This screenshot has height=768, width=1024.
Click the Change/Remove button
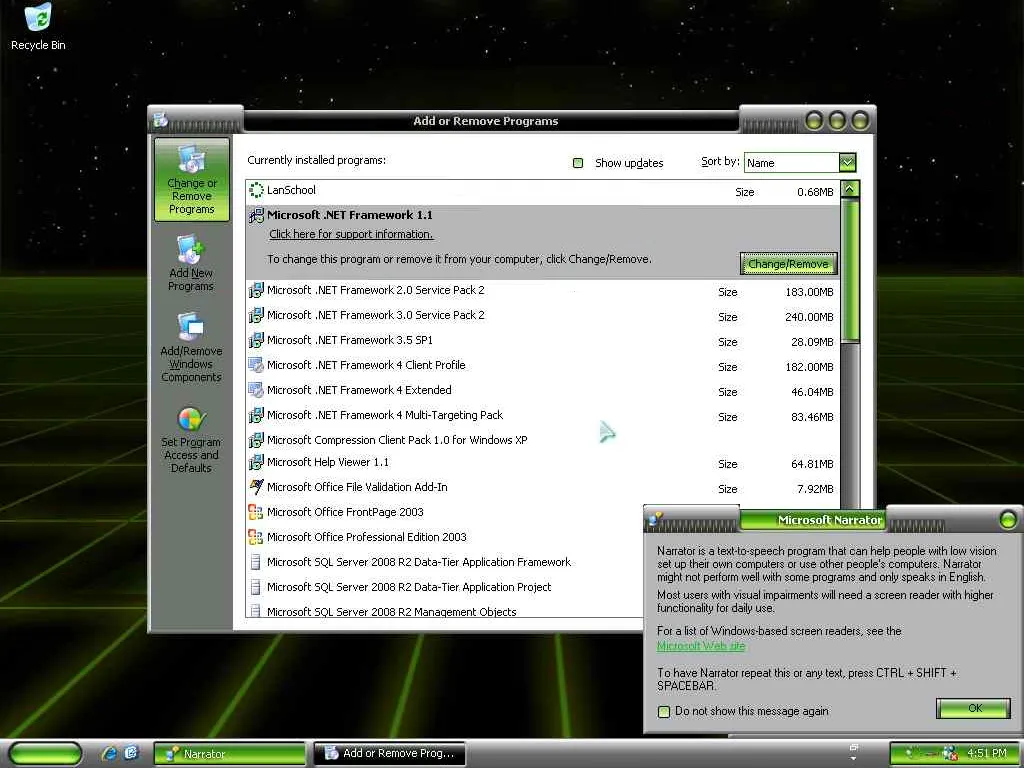(788, 264)
